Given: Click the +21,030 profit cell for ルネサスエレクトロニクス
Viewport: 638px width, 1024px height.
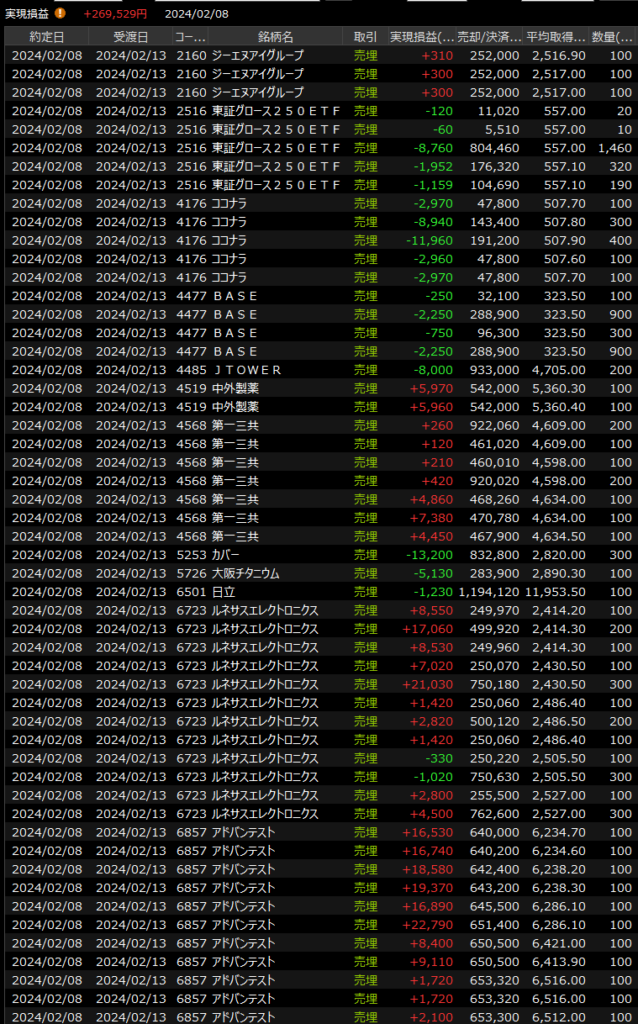Looking at the screenshot, I should click(426, 684).
